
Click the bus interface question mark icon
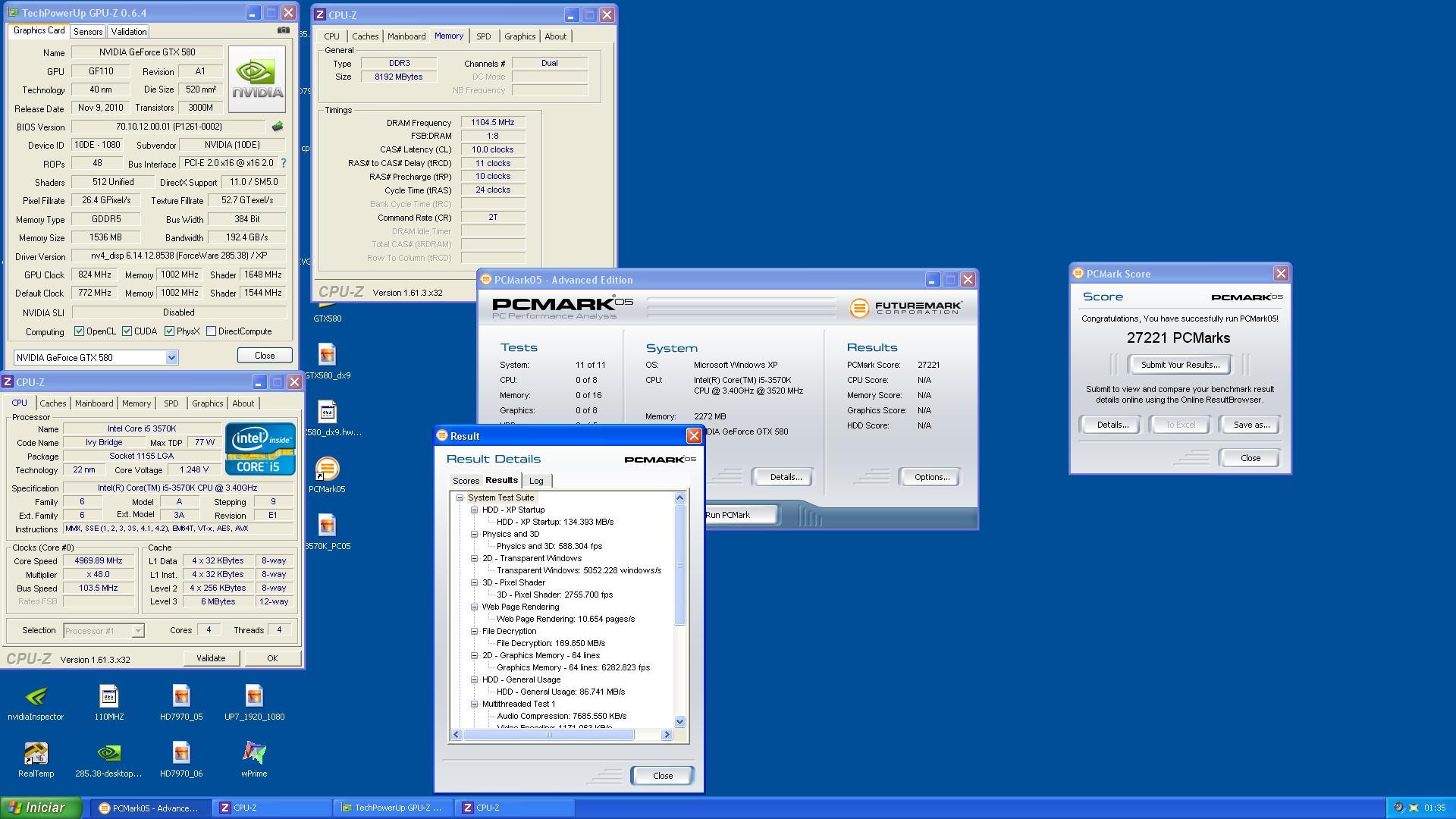point(284,163)
